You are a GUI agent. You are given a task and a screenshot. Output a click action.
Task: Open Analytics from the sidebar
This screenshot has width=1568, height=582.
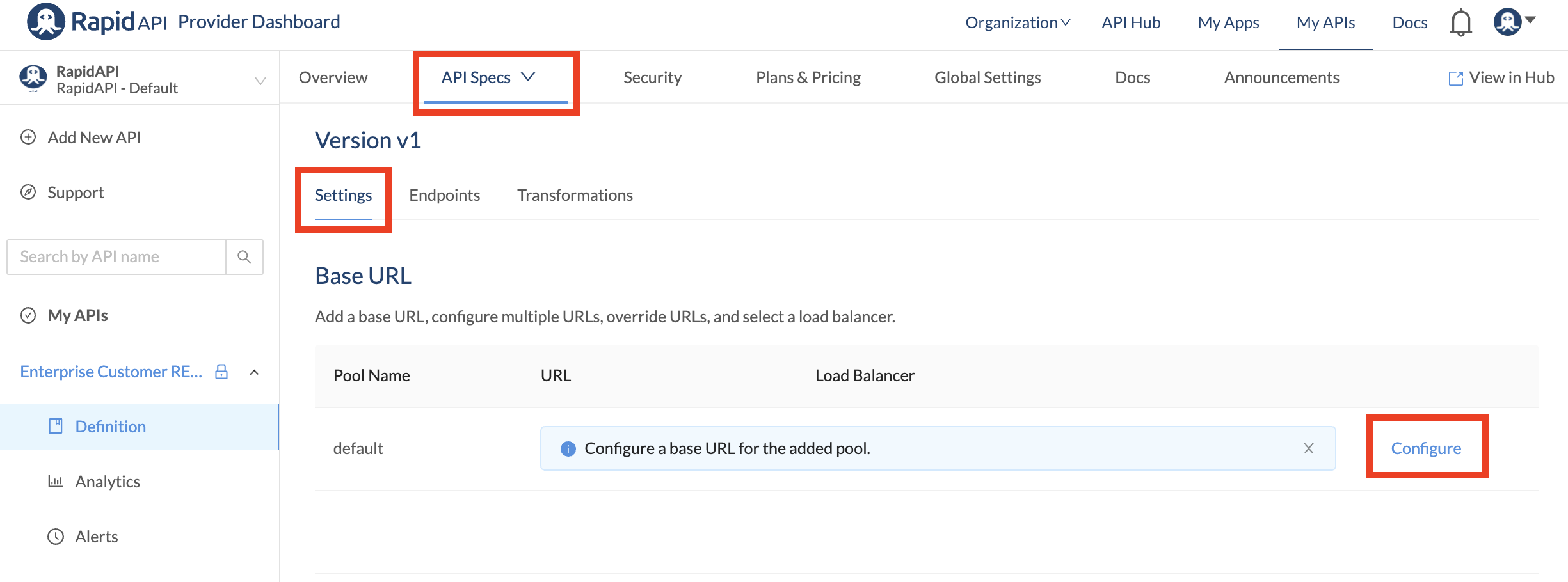(x=108, y=482)
